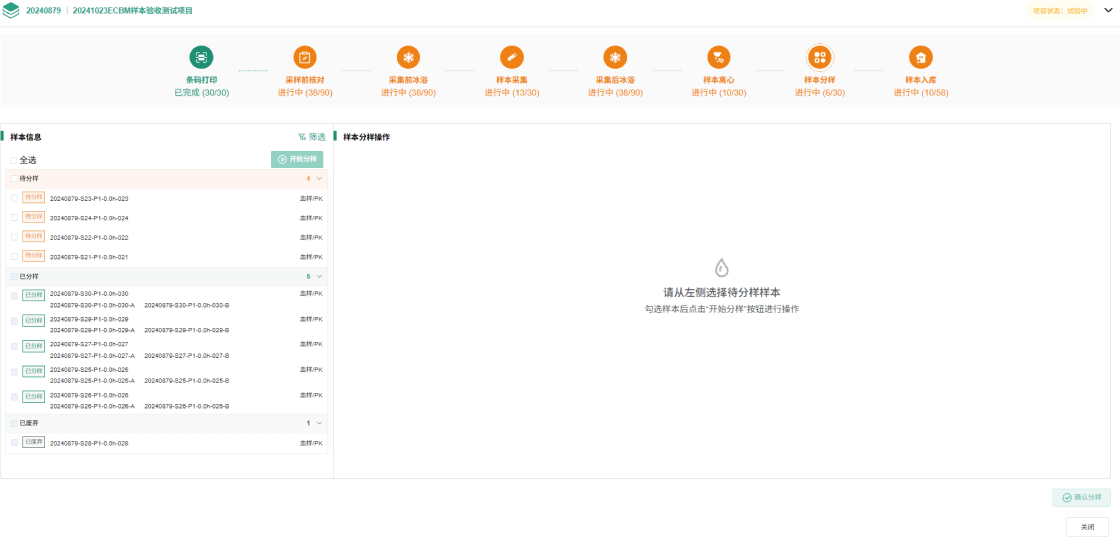Check the 全选 select-all checkbox

[14, 160]
